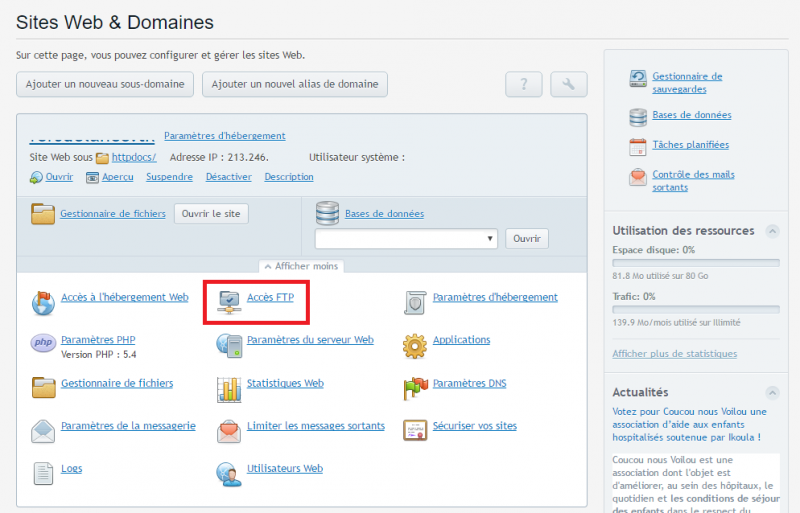The width and height of the screenshot is (800, 513).
Task: Click the Accès FTP icon
Action: 230,299
